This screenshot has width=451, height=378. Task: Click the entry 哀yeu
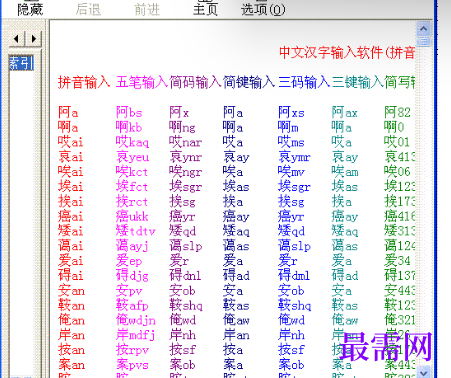(x=132, y=157)
